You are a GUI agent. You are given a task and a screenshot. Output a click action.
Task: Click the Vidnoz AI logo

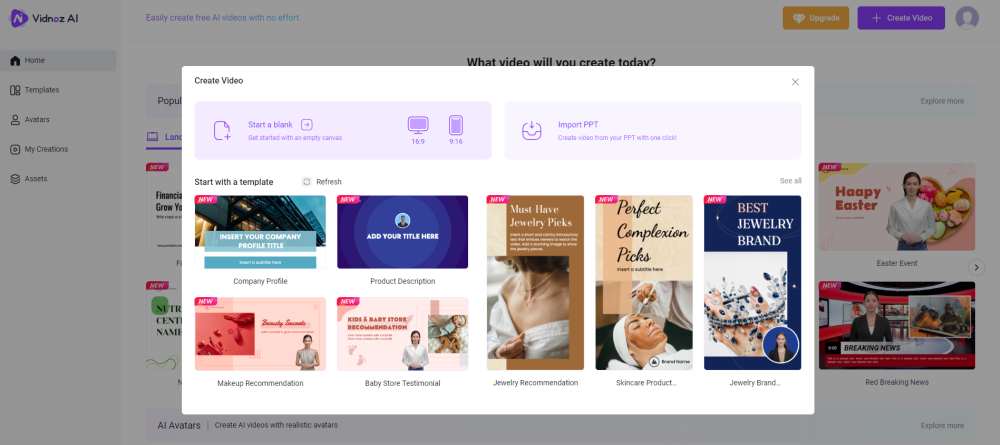pyautogui.click(x=45, y=18)
